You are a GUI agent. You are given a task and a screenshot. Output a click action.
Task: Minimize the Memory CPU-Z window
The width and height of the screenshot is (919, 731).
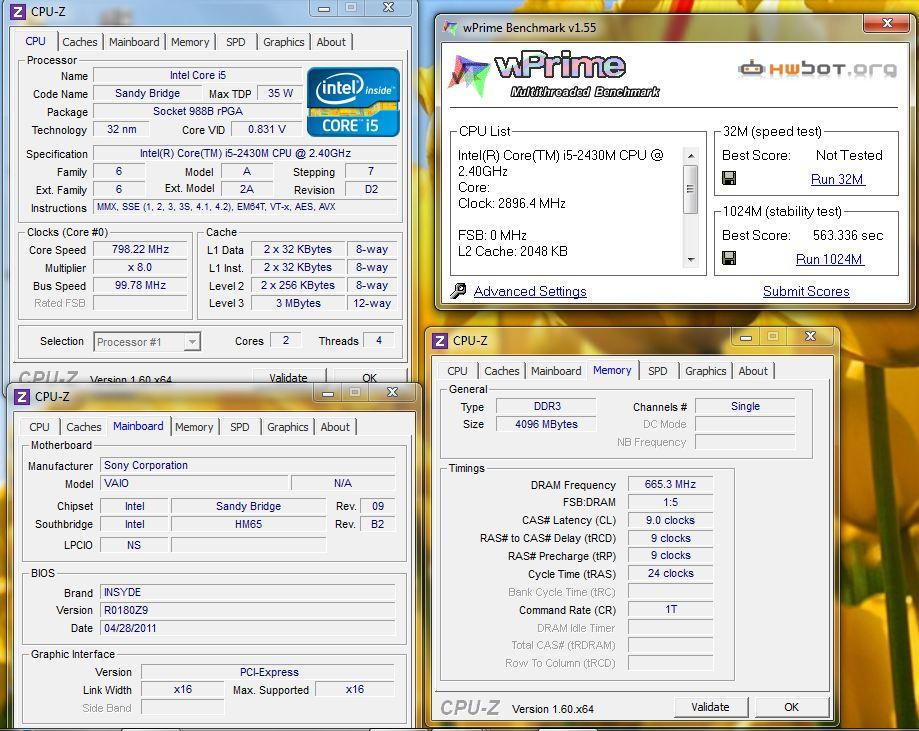point(746,337)
